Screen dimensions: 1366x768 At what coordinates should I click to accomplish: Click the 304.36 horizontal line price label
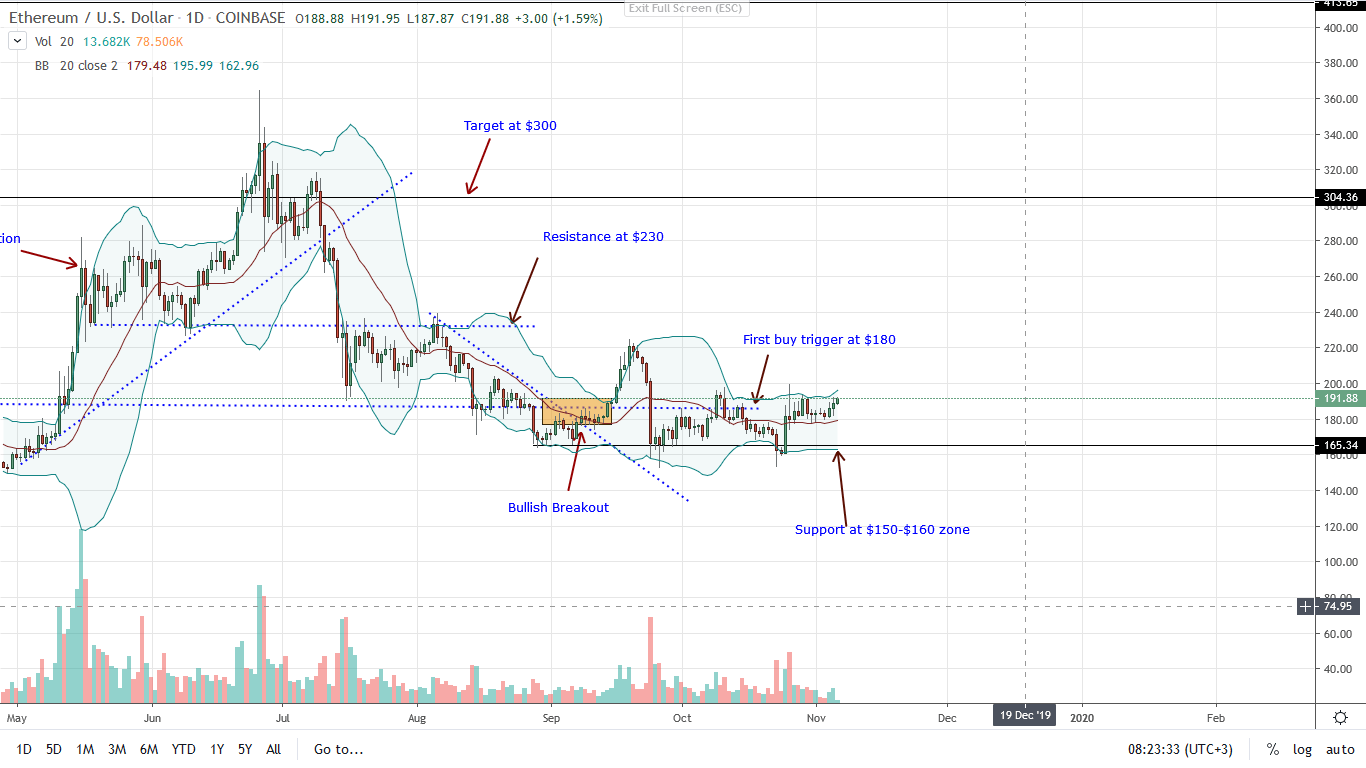tap(1339, 198)
